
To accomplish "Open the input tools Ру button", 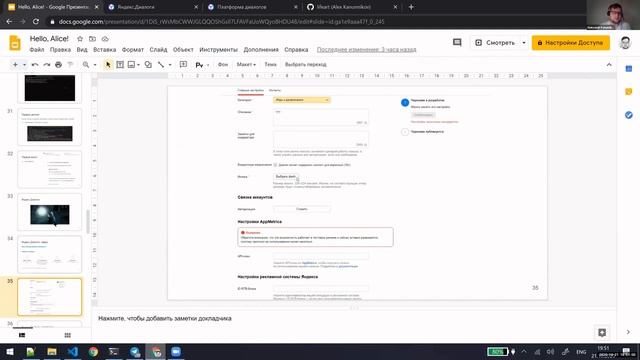I will click(199, 64).
